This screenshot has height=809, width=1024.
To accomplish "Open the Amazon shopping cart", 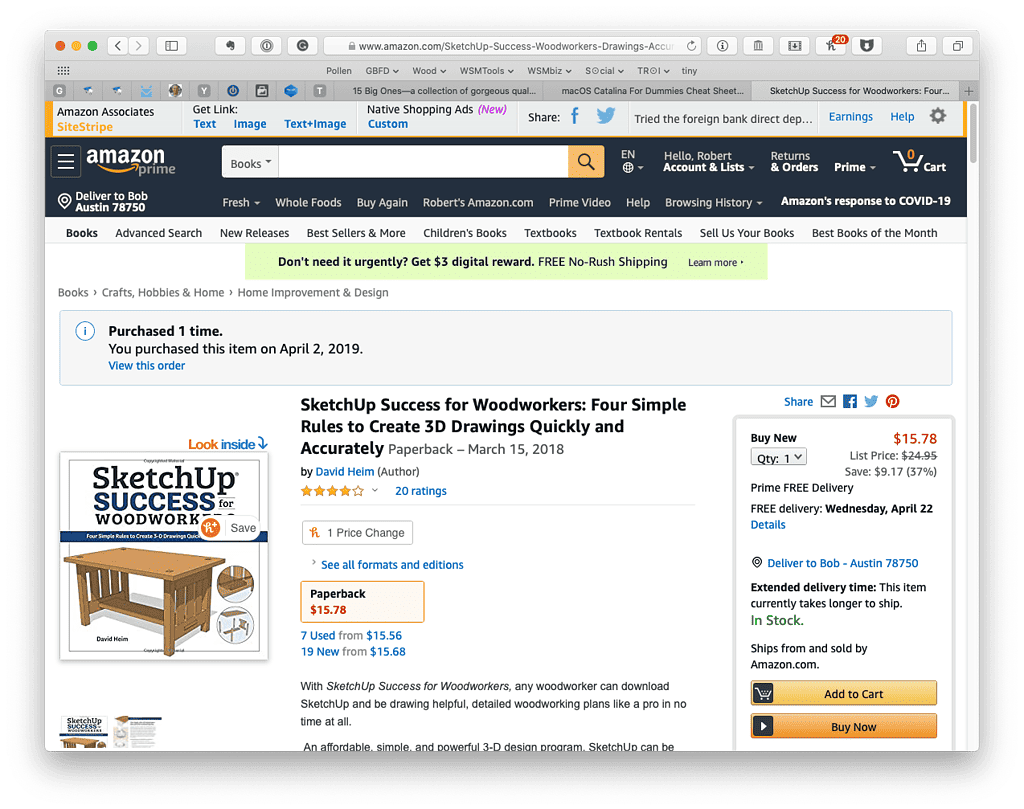I will point(920,161).
